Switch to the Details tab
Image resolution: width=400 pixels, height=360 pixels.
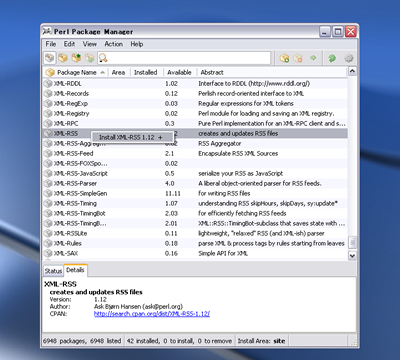[75, 270]
